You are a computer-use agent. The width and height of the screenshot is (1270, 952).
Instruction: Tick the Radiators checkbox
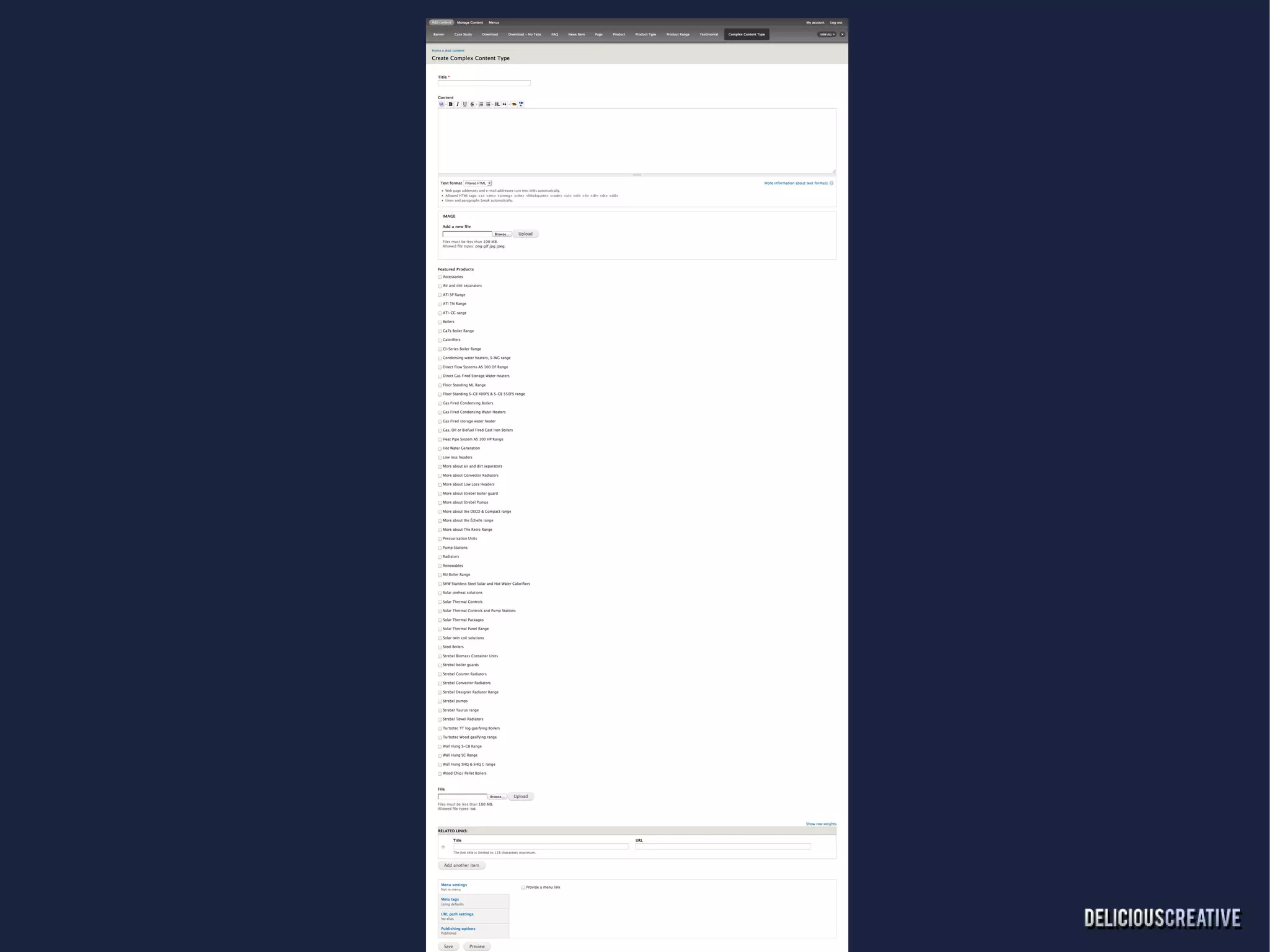coord(440,557)
